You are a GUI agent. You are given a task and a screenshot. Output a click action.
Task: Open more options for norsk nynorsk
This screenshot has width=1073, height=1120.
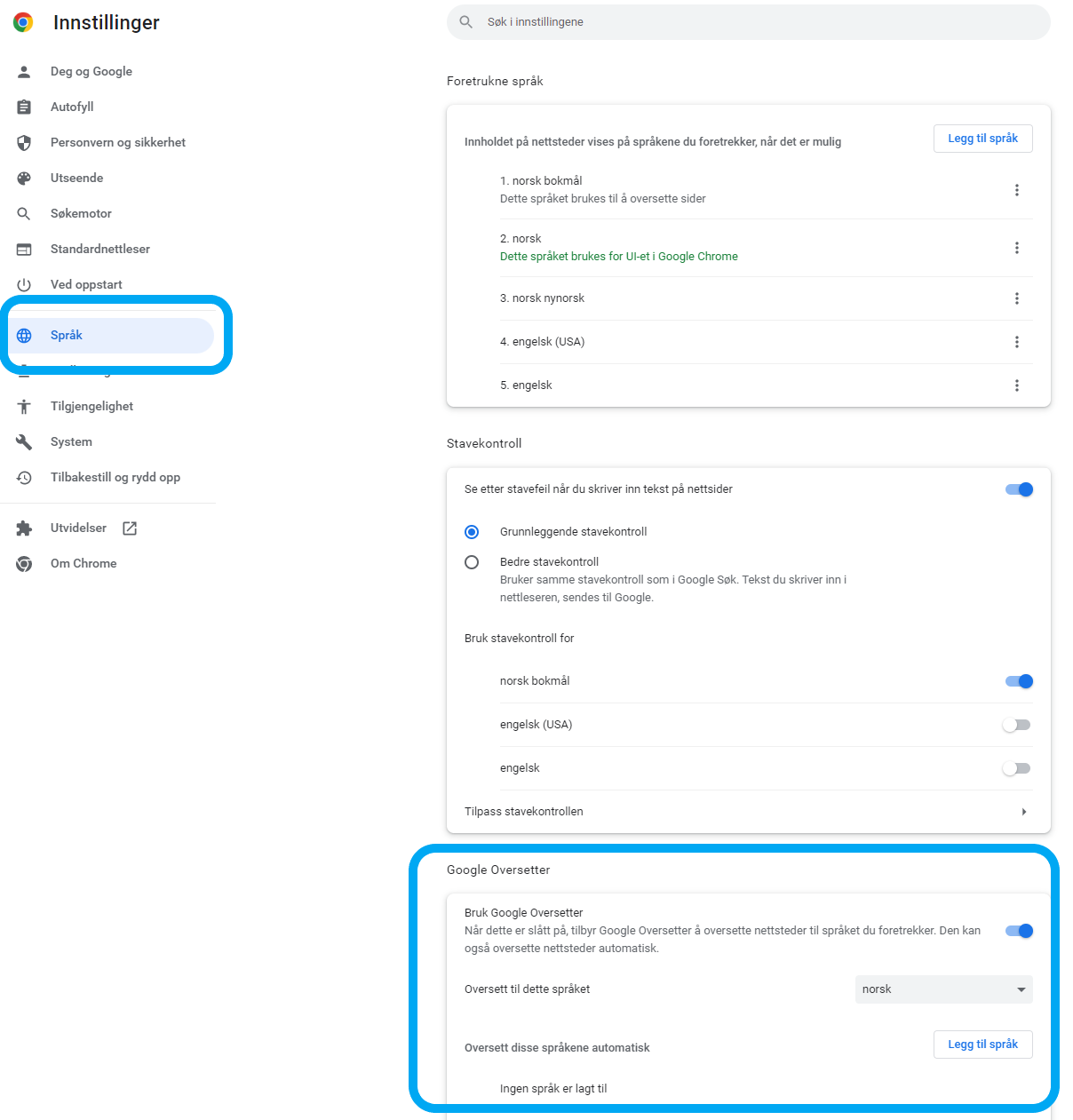click(x=1016, y=298)
